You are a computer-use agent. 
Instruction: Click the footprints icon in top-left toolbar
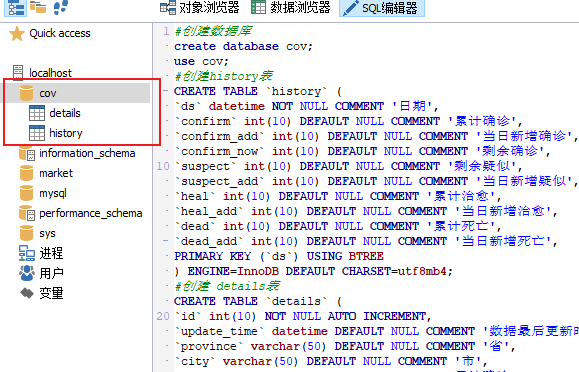(x=61, y=7)
